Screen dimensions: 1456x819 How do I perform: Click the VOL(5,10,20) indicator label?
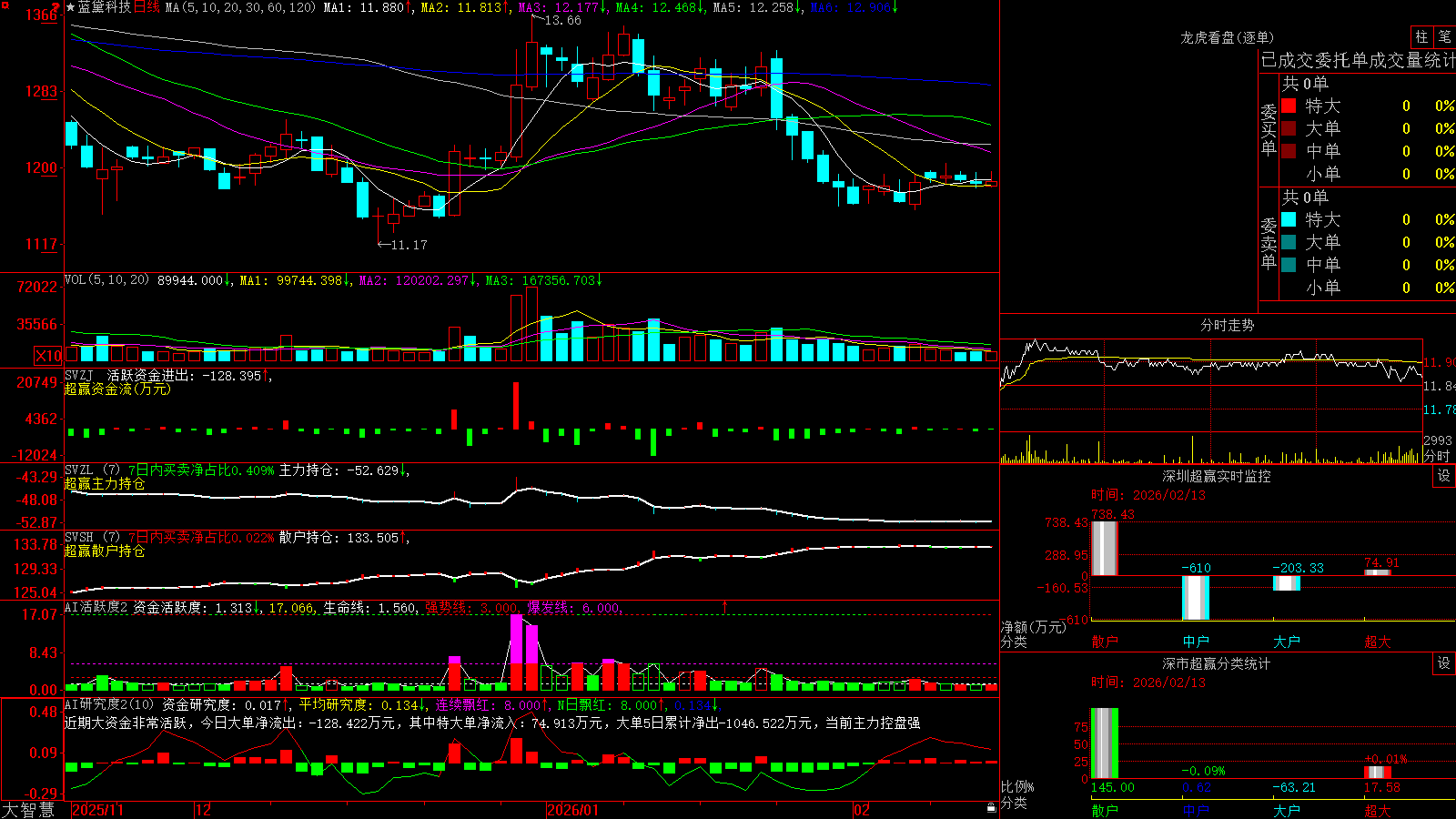click(x=107, y=280)
